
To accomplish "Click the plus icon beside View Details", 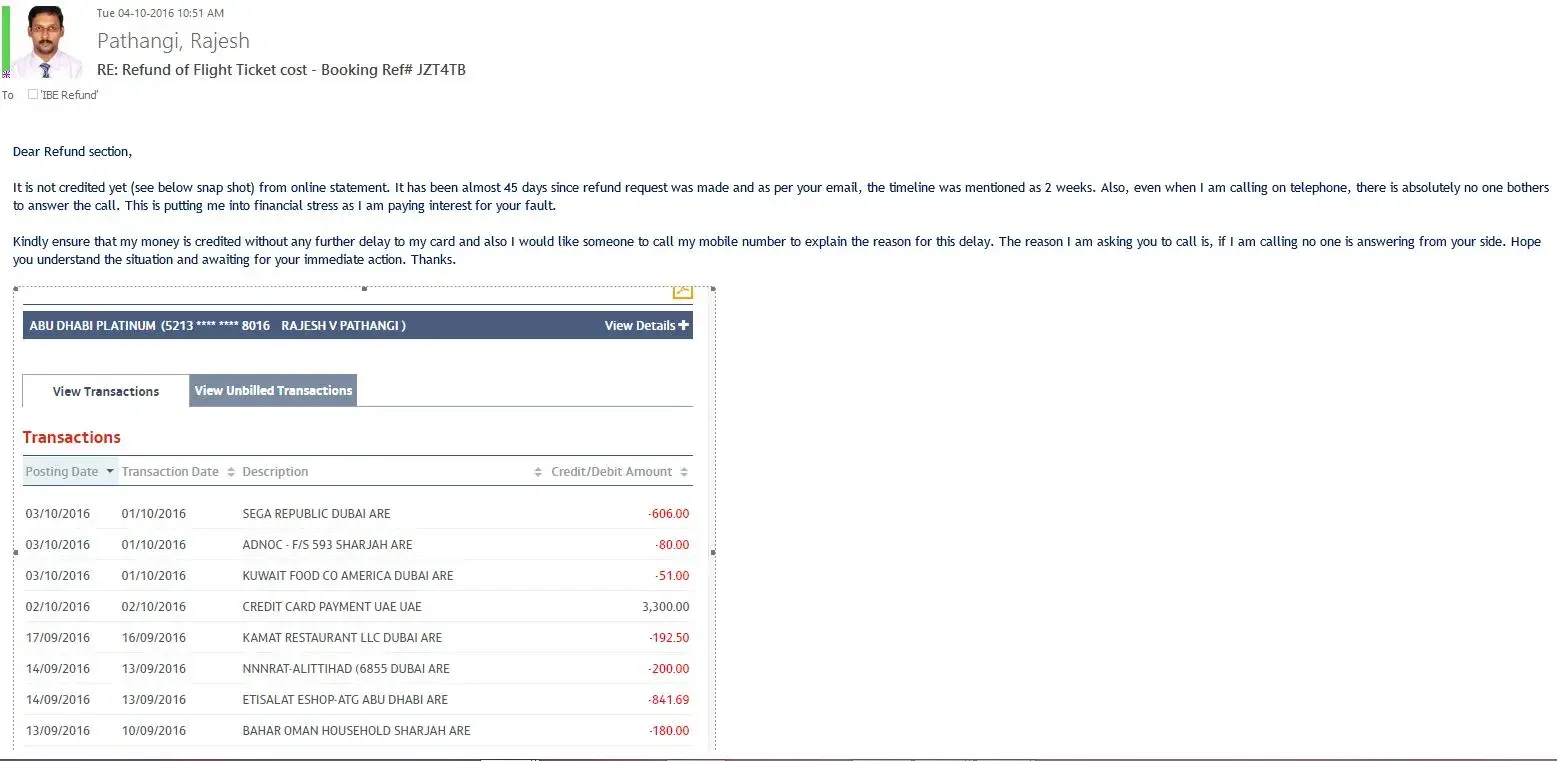I will pos(684,325).
